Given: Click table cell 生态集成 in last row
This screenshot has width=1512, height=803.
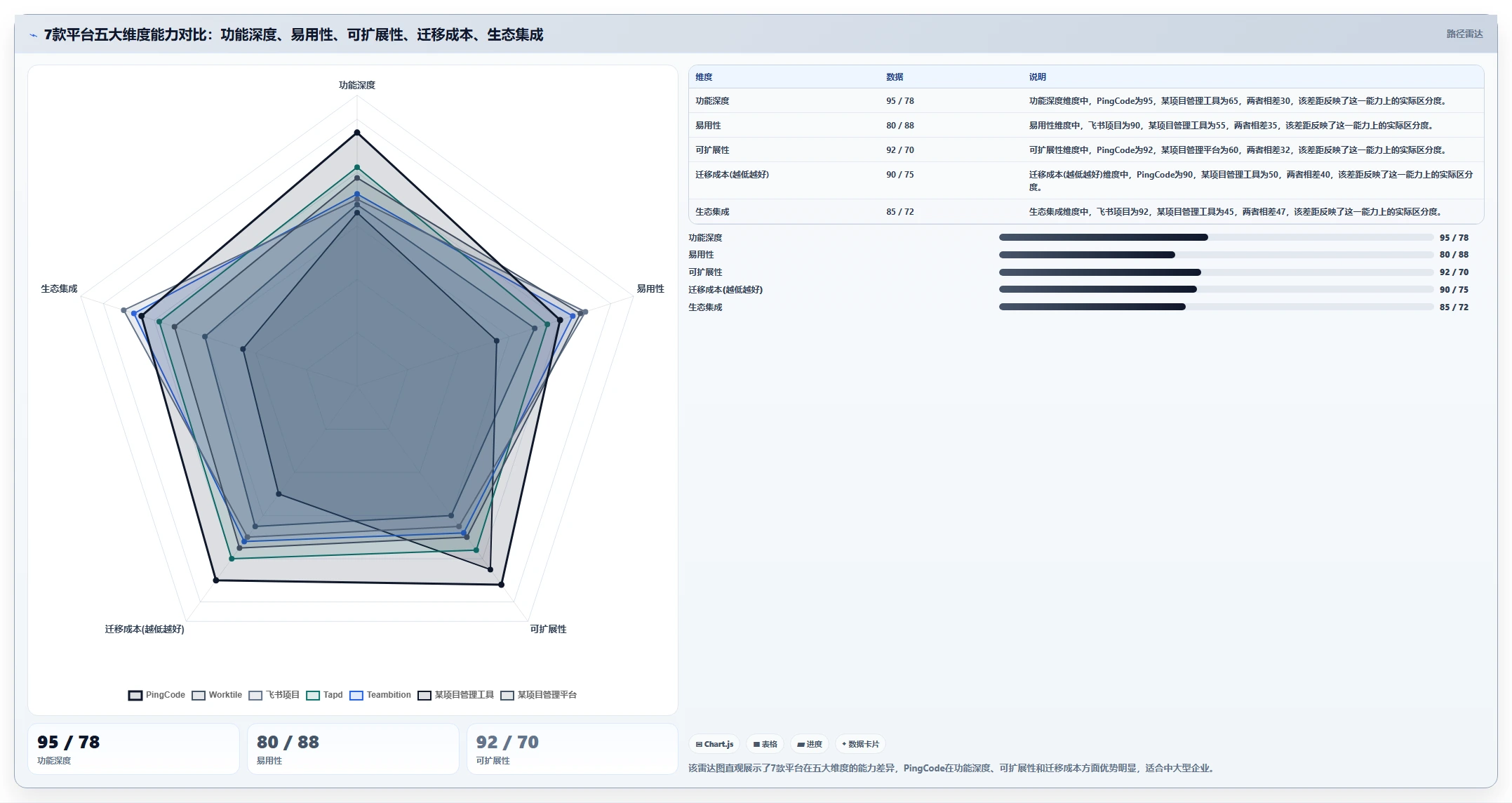Looking at the screenshot, I should tap(712, 212).
